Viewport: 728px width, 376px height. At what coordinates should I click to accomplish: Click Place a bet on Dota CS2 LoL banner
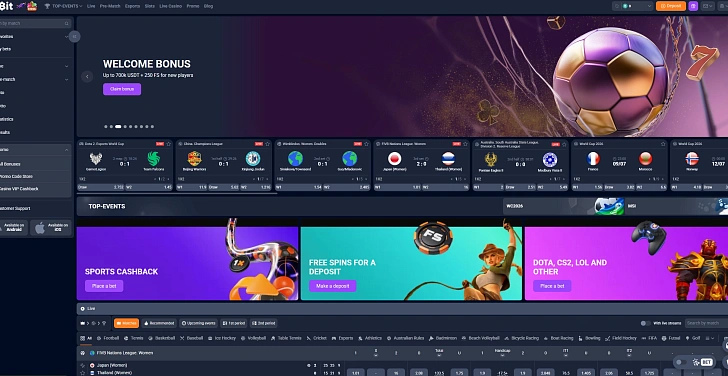[552, 286]
